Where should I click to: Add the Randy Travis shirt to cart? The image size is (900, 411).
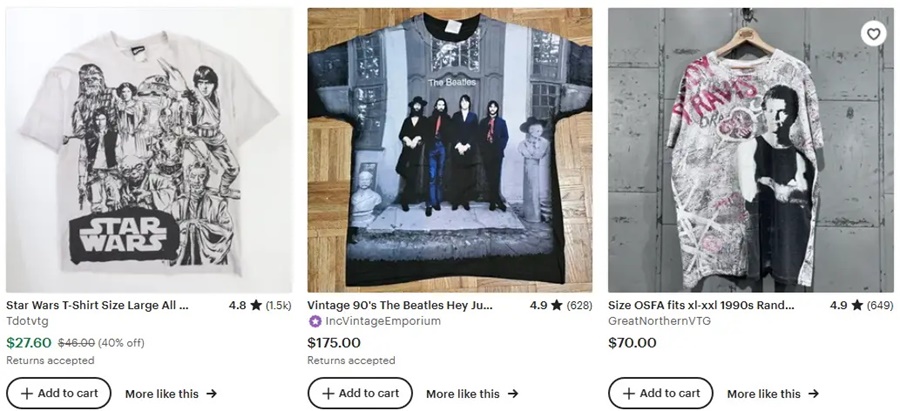pyautogui.click(x=660, y=393)
